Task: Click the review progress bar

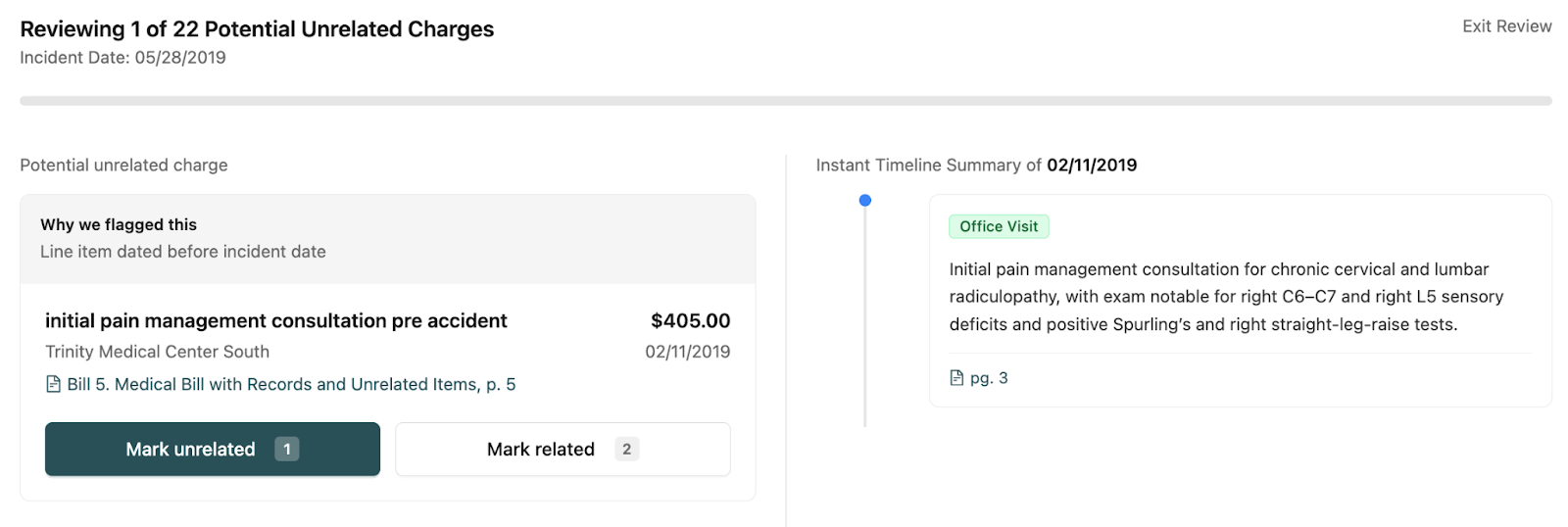Action: (x=785, y=101)
